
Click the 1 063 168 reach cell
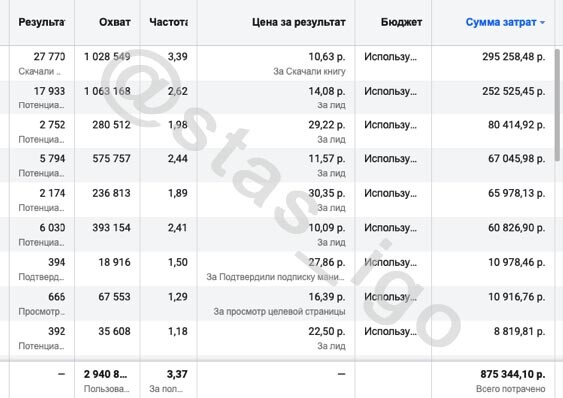point(107,91)
